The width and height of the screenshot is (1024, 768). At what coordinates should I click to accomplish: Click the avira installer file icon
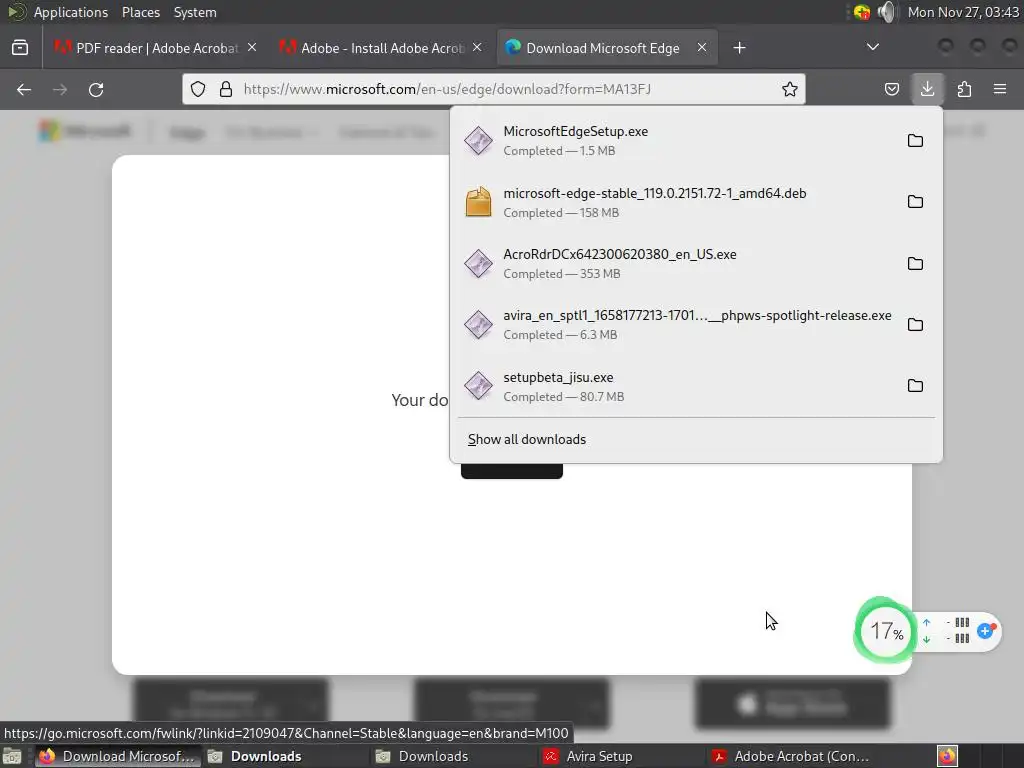pyautogui.click(x=478, y=325)
